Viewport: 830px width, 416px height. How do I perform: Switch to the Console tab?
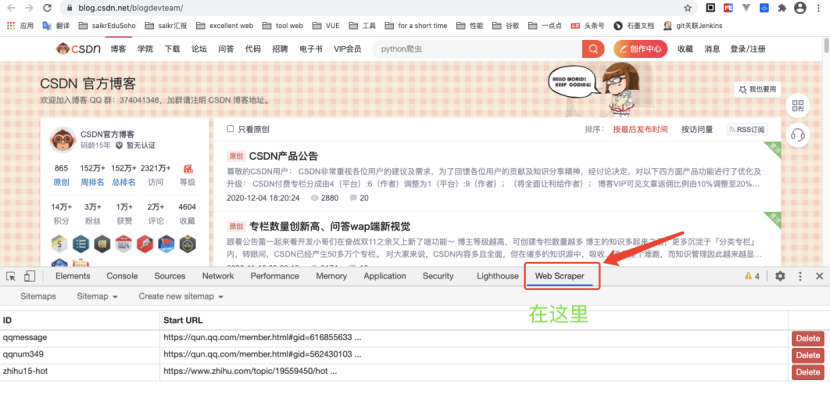pos(122,276)
